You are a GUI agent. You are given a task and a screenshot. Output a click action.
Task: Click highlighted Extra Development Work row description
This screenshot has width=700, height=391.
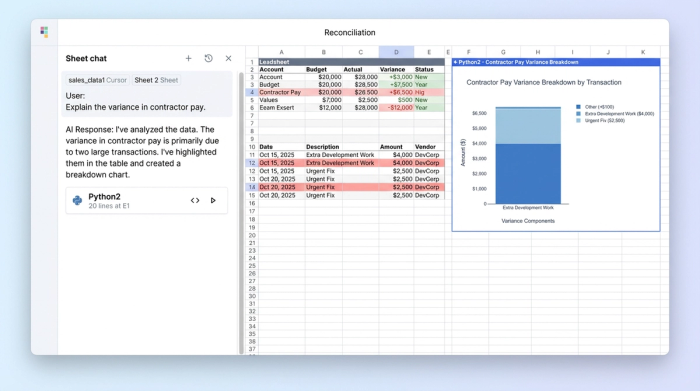point(340,163)
